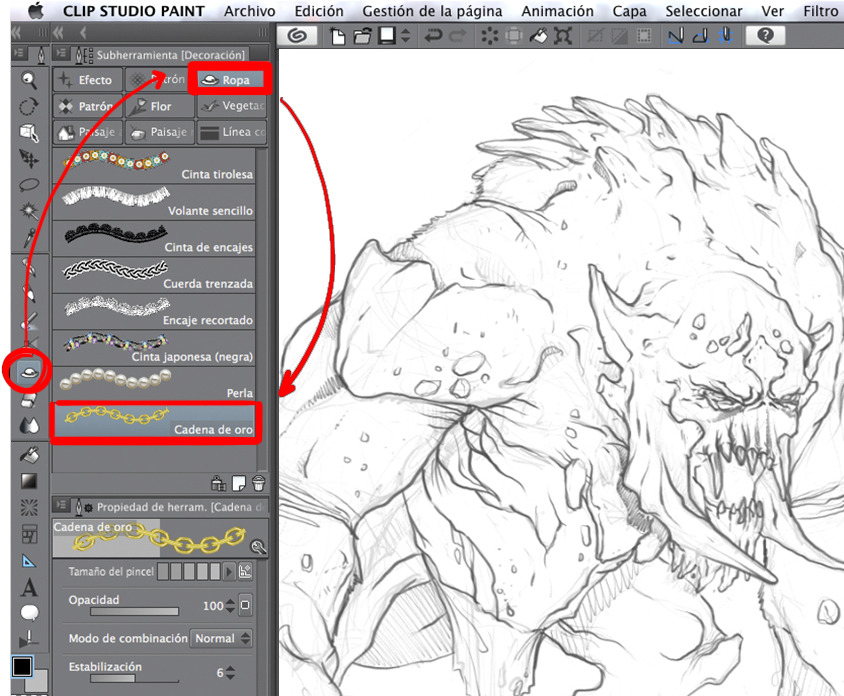The image size is (844, 696).
Task: Select the Text tool
Action: [29, 587]
